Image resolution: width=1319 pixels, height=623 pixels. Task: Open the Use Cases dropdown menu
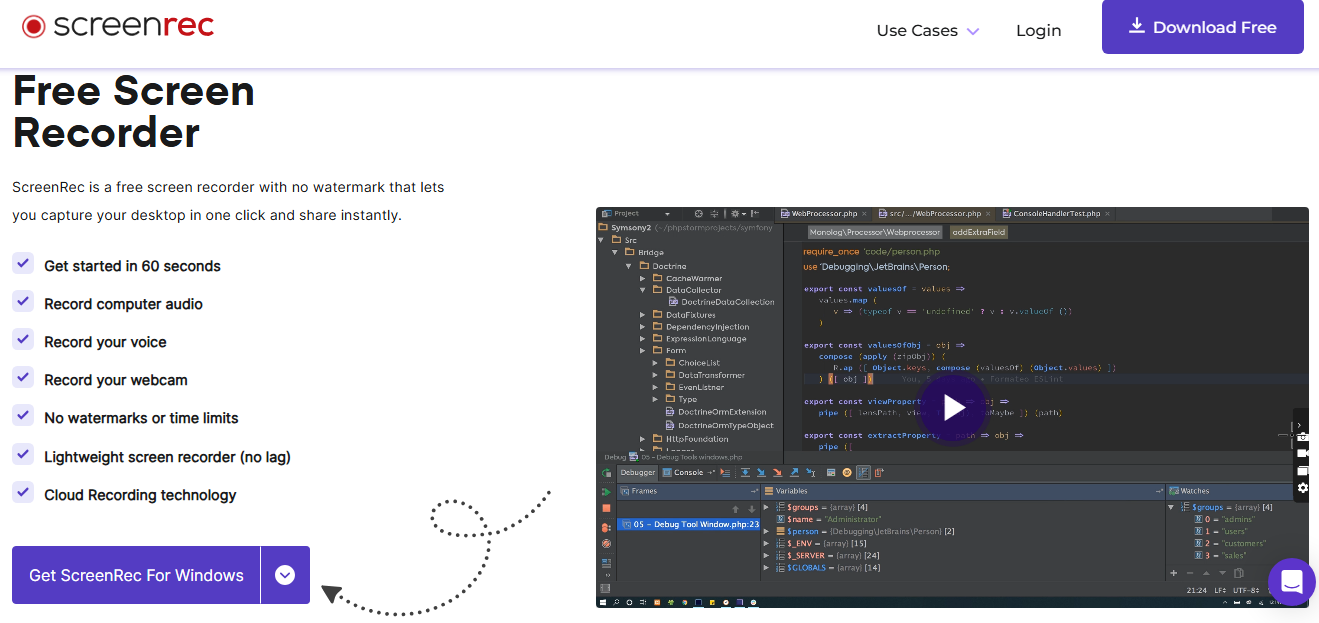coord(928,30)
